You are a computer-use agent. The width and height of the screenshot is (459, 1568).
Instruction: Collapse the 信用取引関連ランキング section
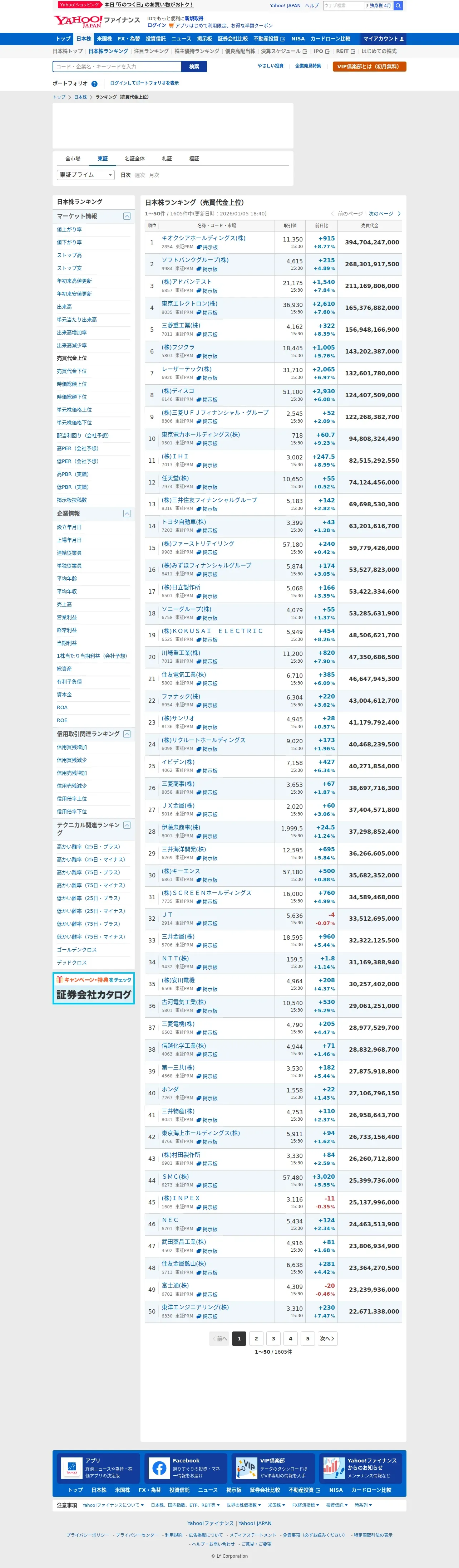(127, 734)
